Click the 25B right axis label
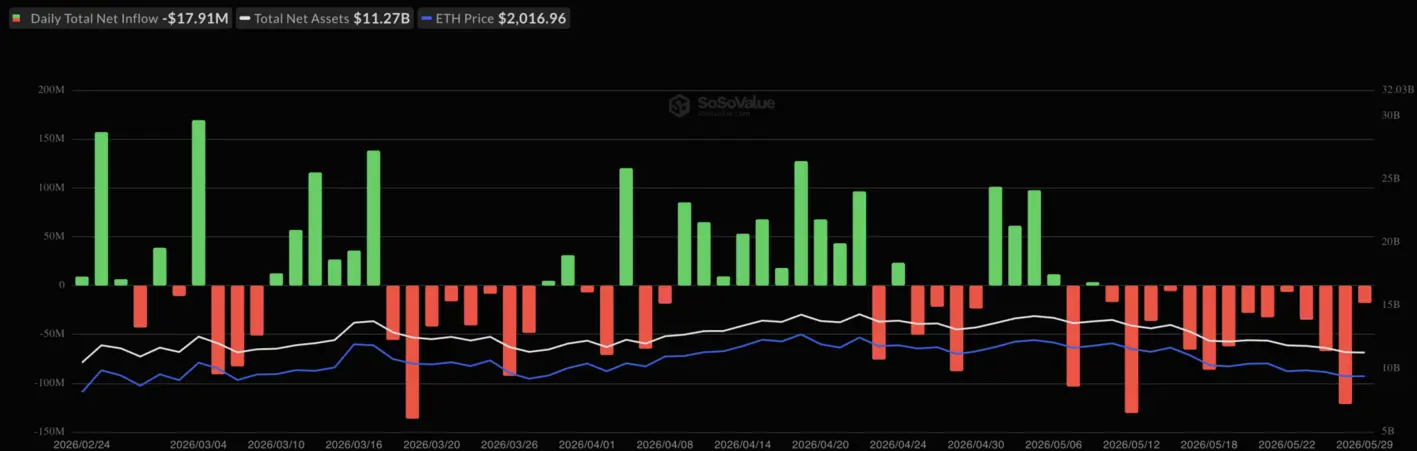The height and width of the screenshot is (451, 1417). 1391,178
